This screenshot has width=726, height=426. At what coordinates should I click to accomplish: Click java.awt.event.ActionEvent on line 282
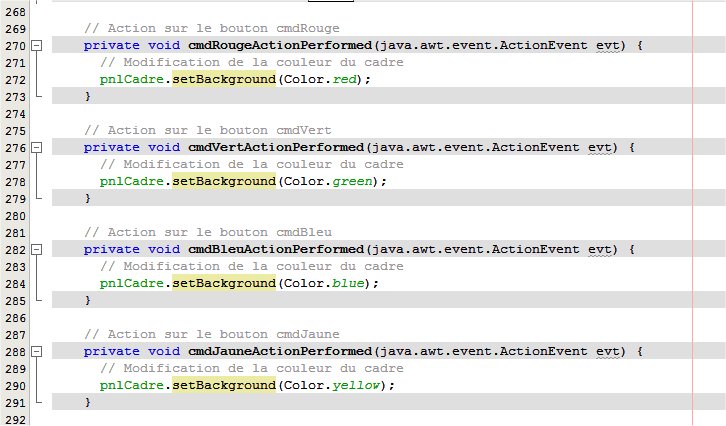pos(476,250)
